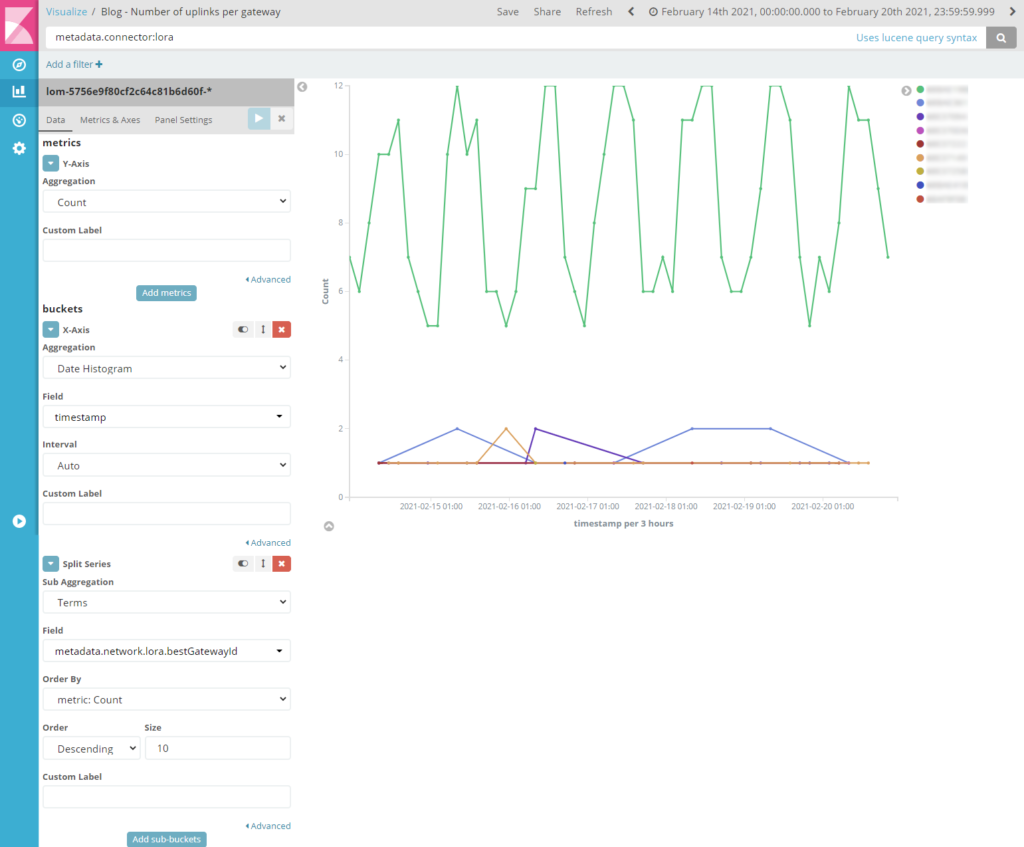Click Refresh in the top menu
Screen dimensions: 1024x847
(x=594, y=12)
